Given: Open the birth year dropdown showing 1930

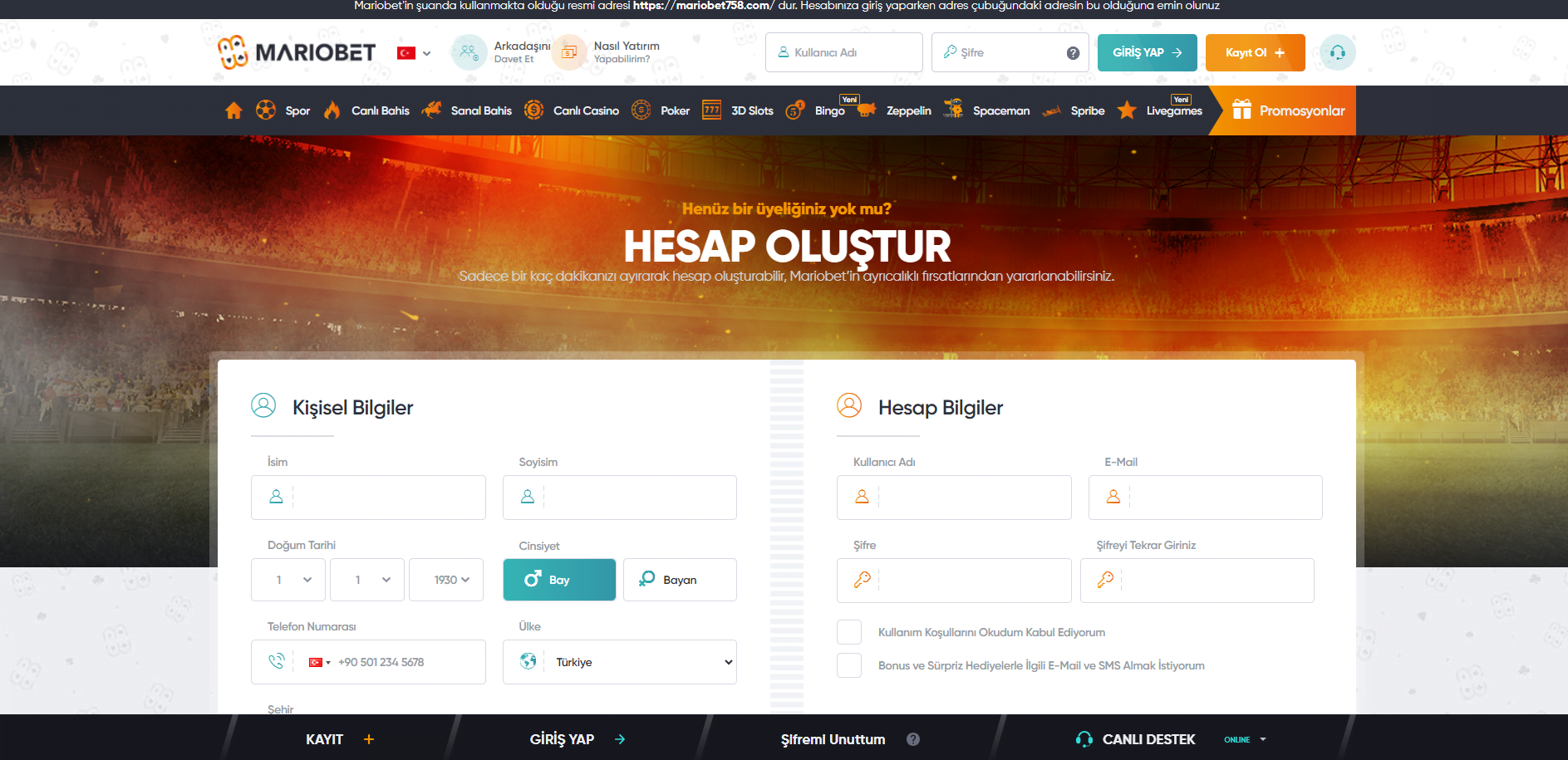Looking at the screenshot, I should [x=450, y=580].
